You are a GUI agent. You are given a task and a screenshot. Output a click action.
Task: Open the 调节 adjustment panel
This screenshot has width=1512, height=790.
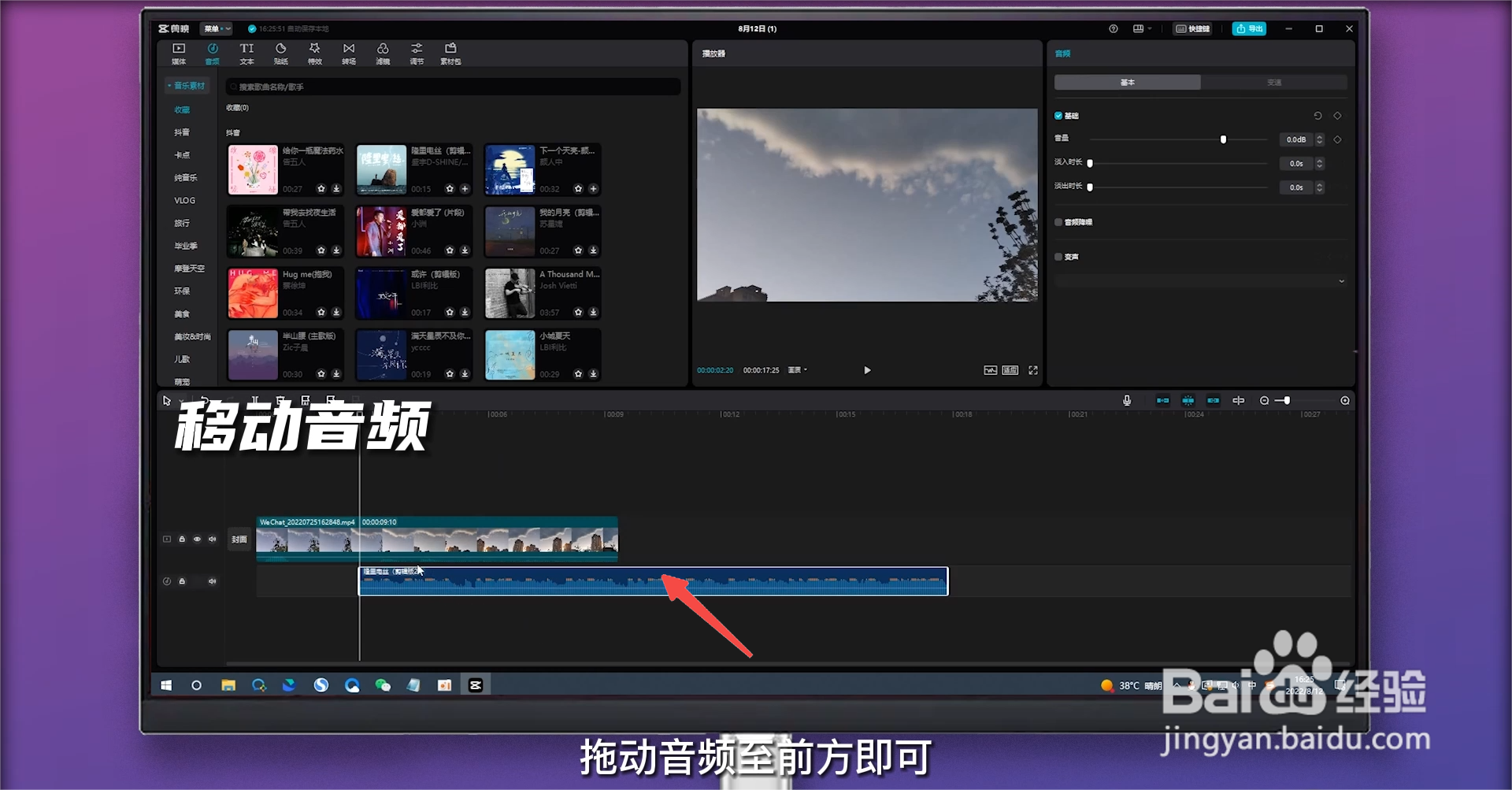417,53
